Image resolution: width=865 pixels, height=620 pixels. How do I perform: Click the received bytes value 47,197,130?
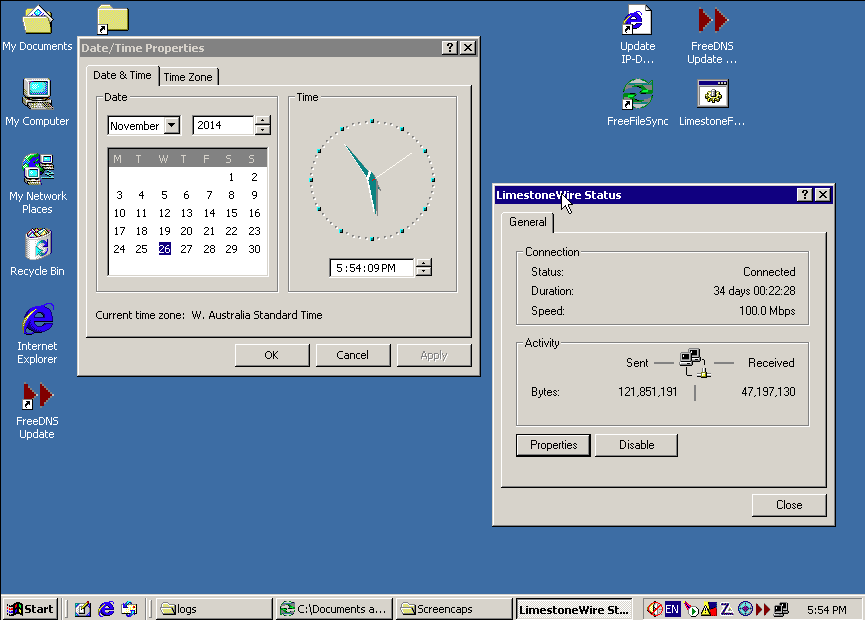click(x=768, y=392)
